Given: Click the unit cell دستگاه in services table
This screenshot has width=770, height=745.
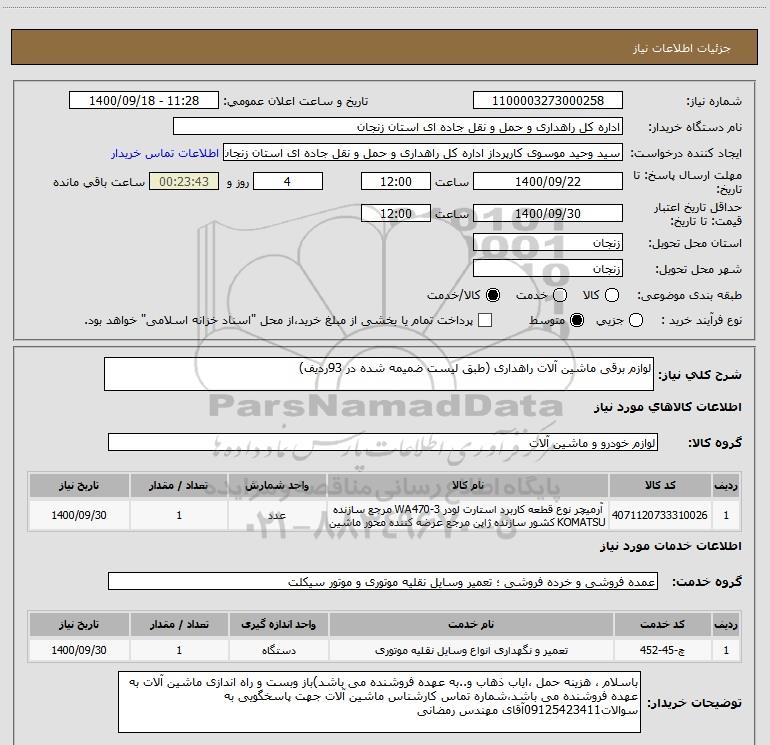Looking at the screenshot, I should [x=278, y=650].
